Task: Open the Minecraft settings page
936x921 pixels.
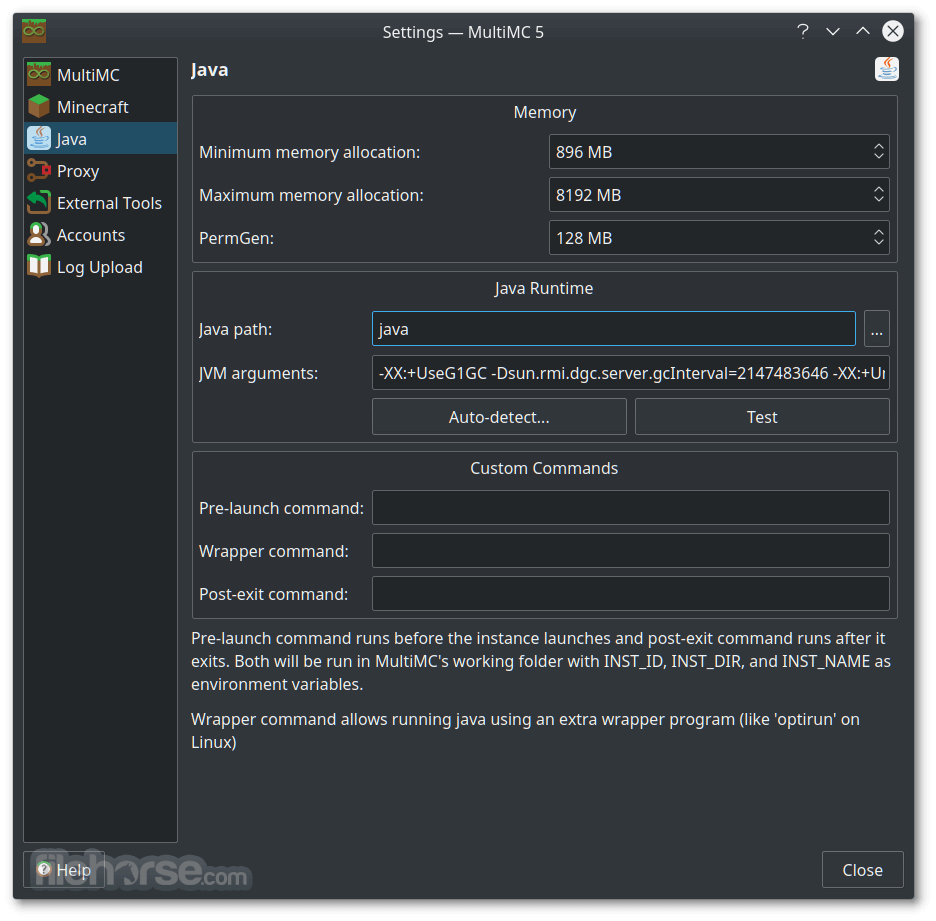Action: pos(100,107)
